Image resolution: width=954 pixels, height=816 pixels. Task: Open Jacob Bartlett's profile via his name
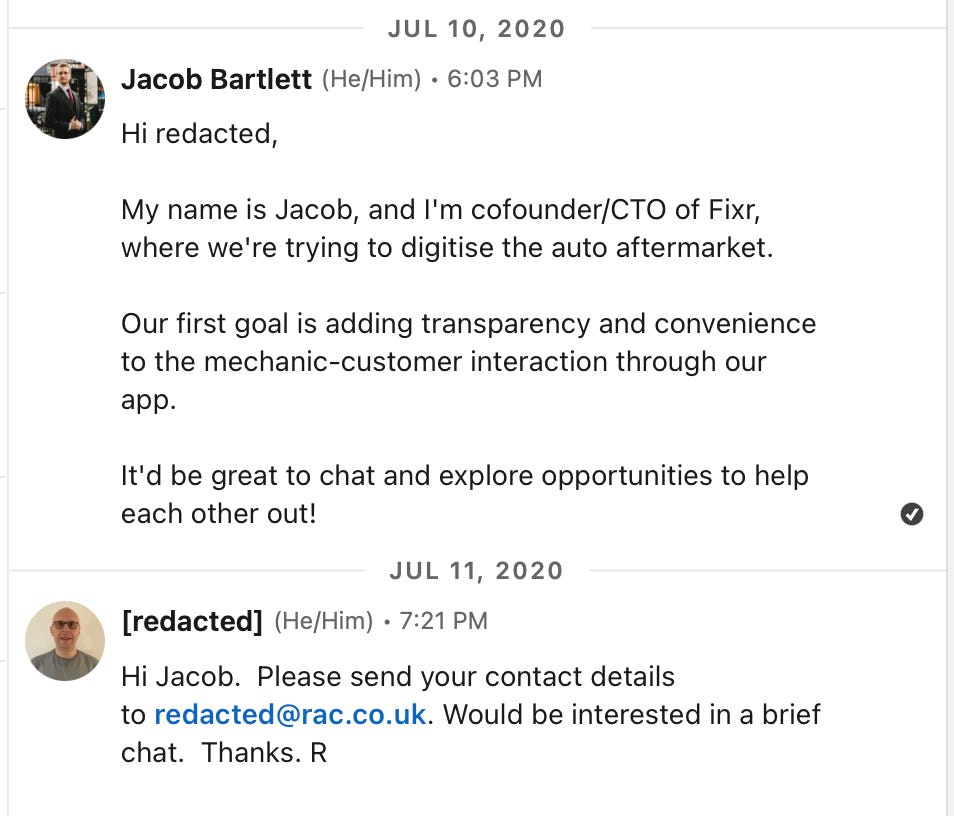(x=216, y=80)
